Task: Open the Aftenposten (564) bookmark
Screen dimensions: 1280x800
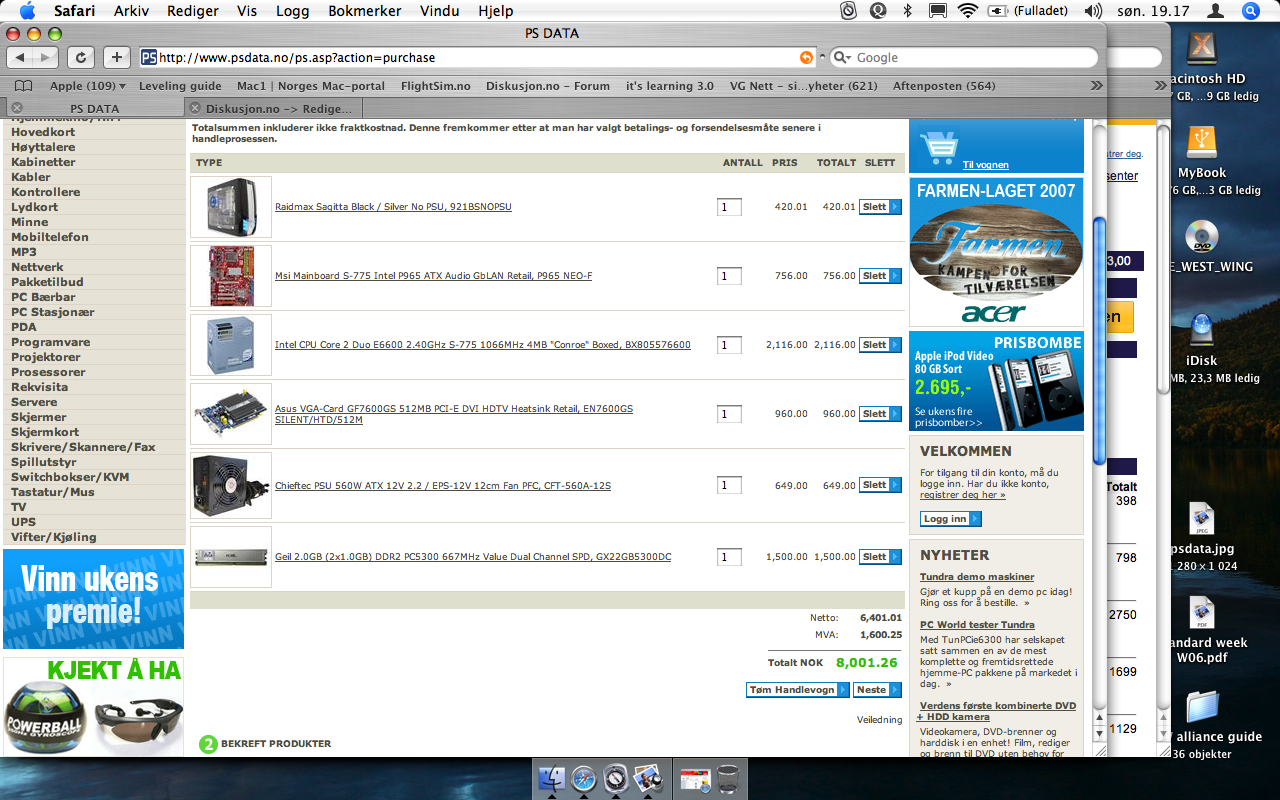Action: click(944, 86)
